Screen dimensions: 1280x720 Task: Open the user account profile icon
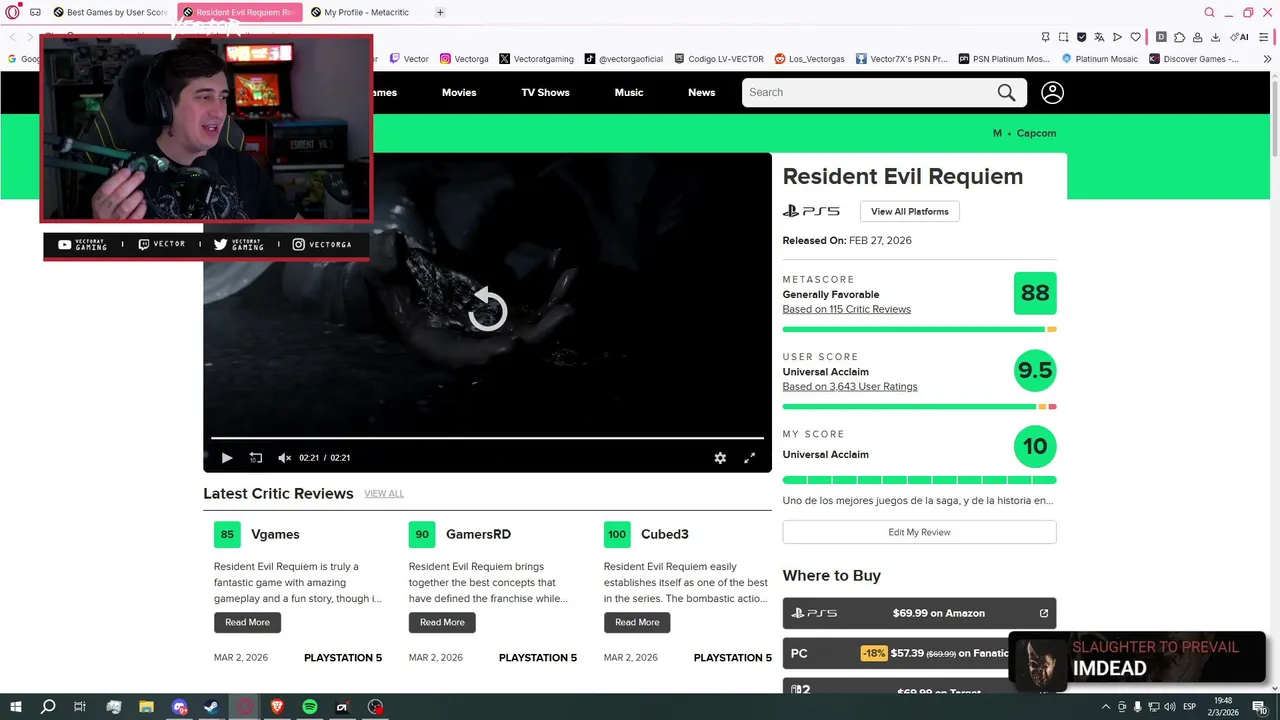[1052, 93]
